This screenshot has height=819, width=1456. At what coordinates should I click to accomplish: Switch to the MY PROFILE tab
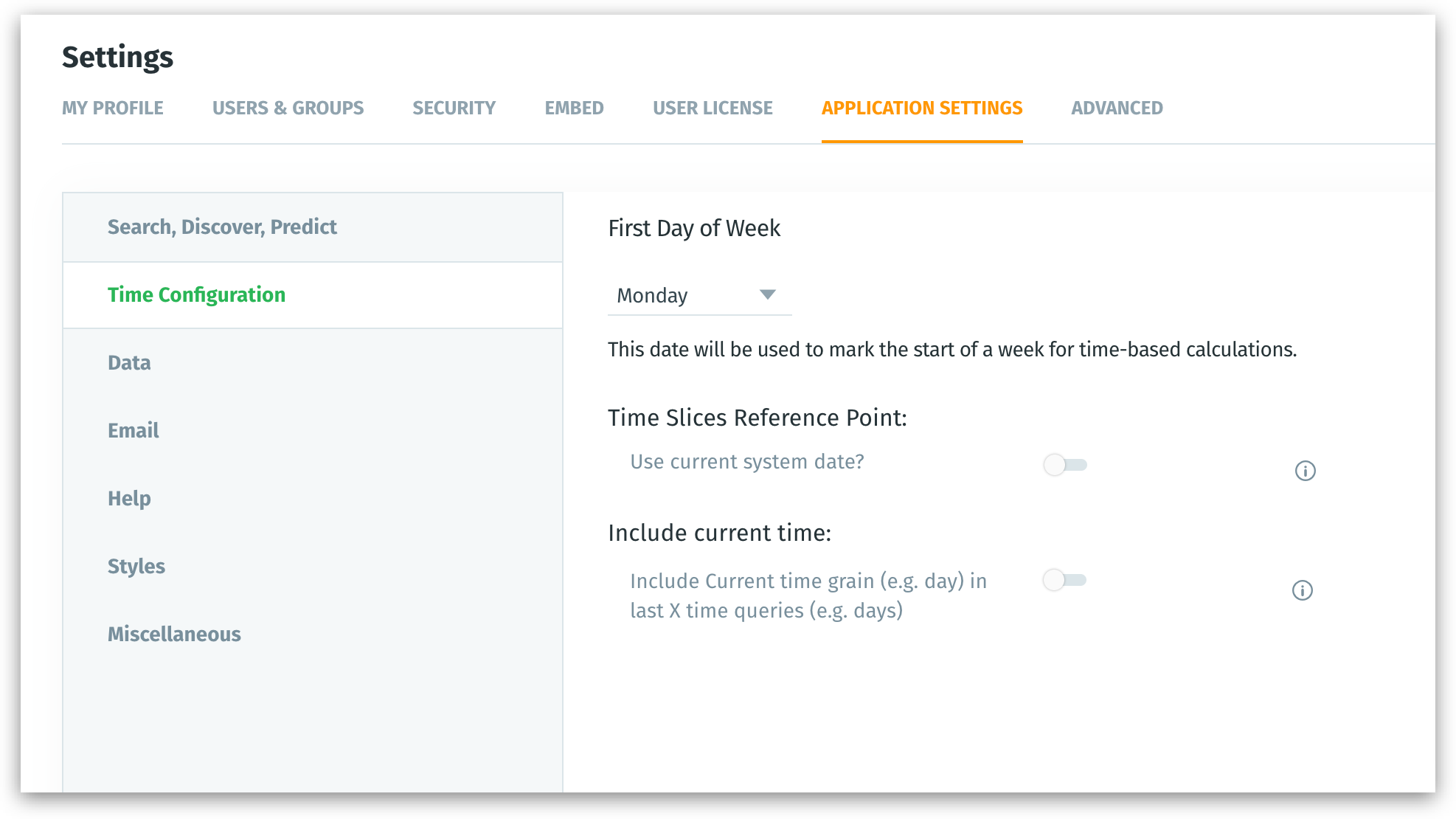[113, 108]
